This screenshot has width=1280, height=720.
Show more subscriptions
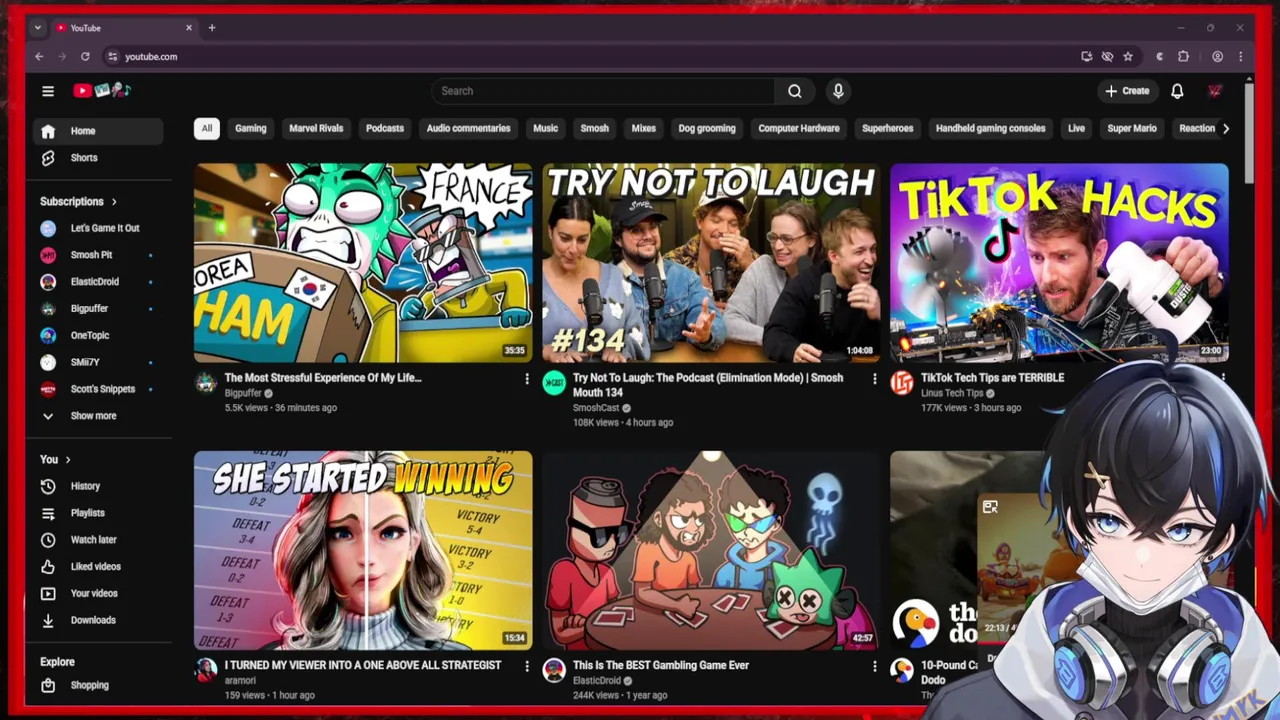point(97,416)
